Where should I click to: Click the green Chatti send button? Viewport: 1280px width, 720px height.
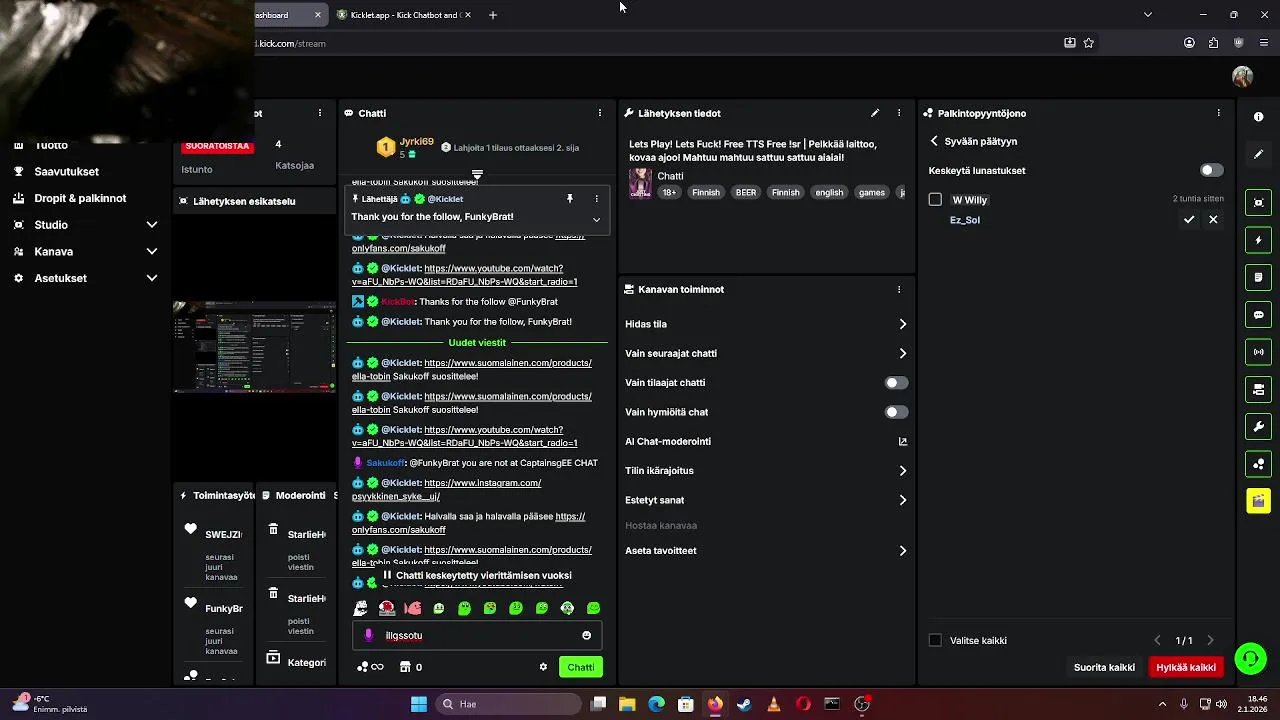[x=581, y=667]
